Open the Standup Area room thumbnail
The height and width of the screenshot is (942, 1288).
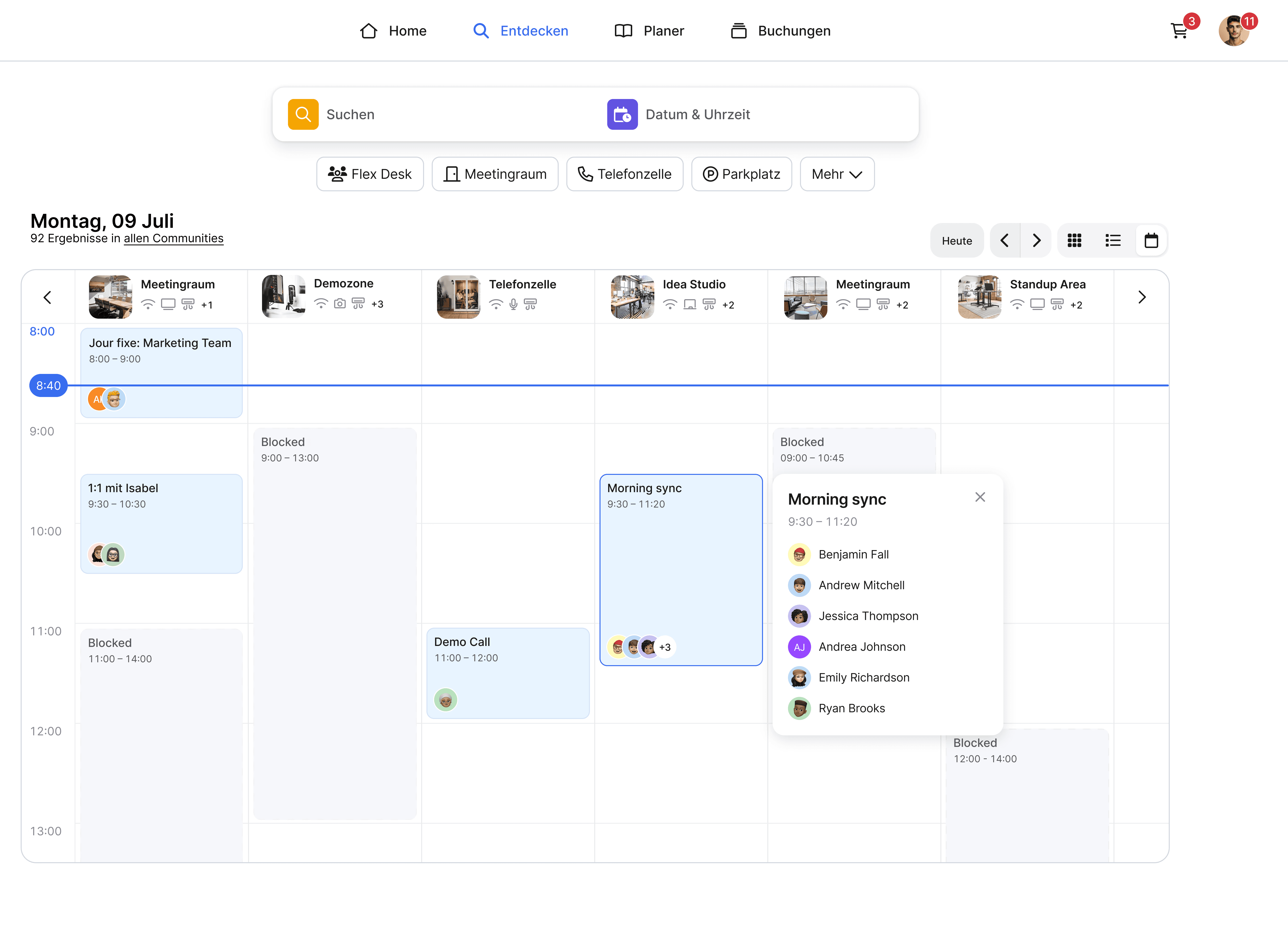click(x=979, y=297)
